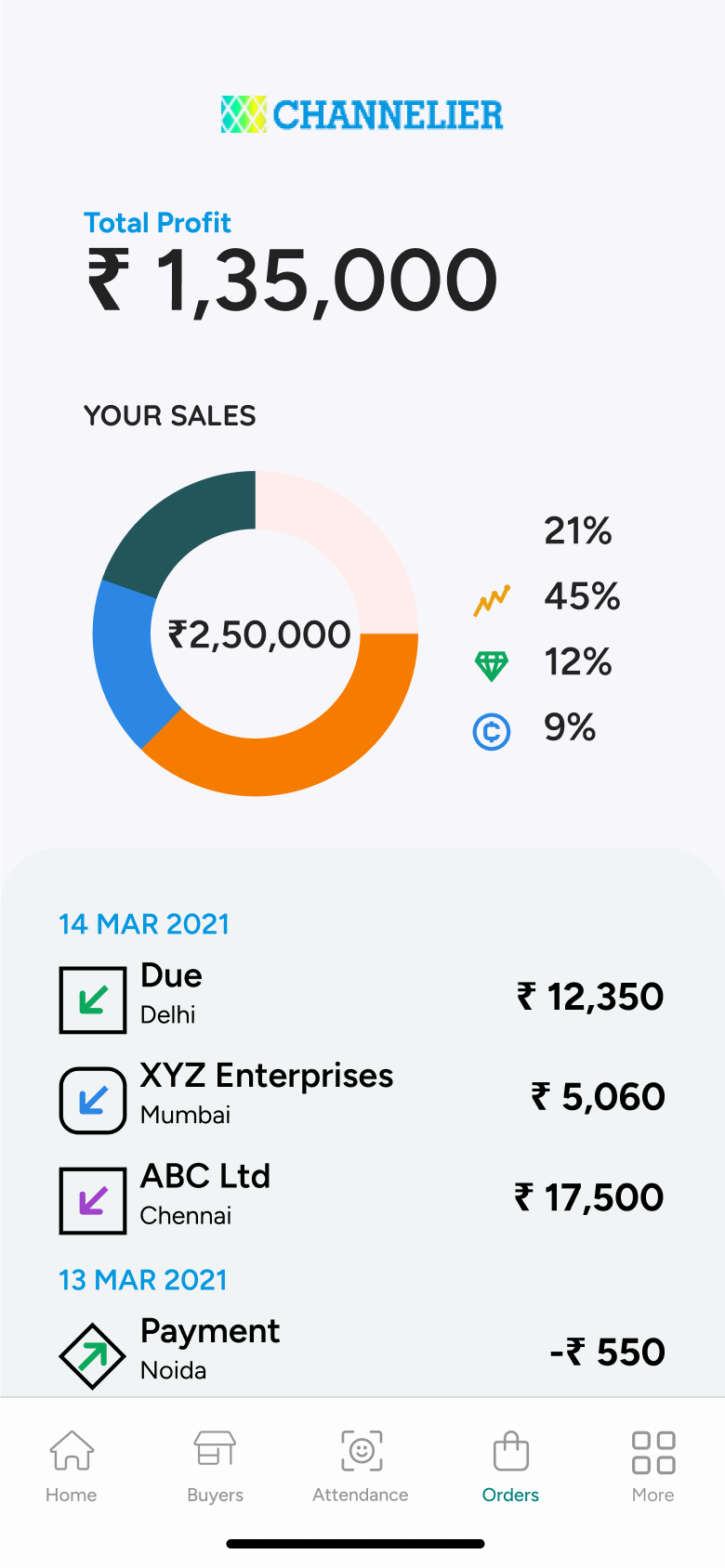Click the green arrow icon beside Due

click(x=93, y=1000)
